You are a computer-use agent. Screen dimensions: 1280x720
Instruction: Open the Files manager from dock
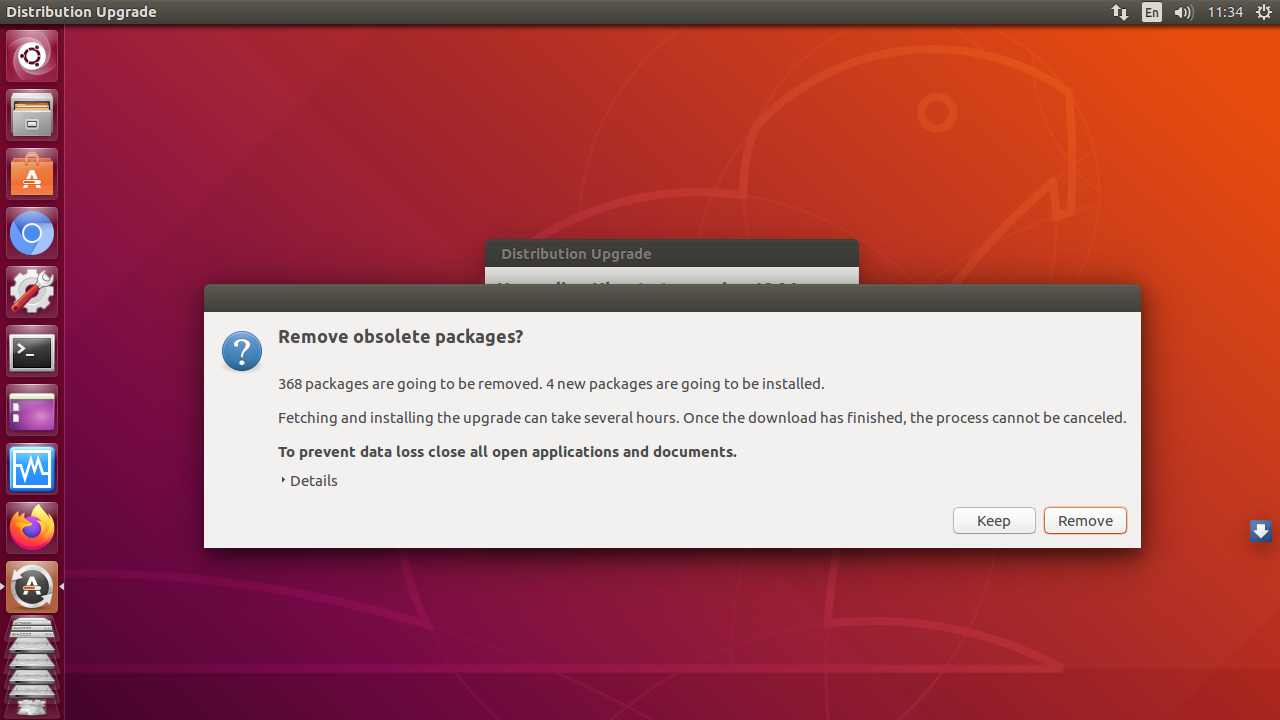32,115
